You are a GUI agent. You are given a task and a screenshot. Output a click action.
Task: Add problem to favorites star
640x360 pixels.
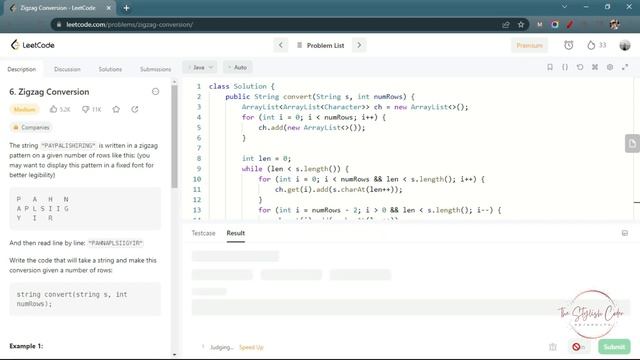(x=116, y=109)
